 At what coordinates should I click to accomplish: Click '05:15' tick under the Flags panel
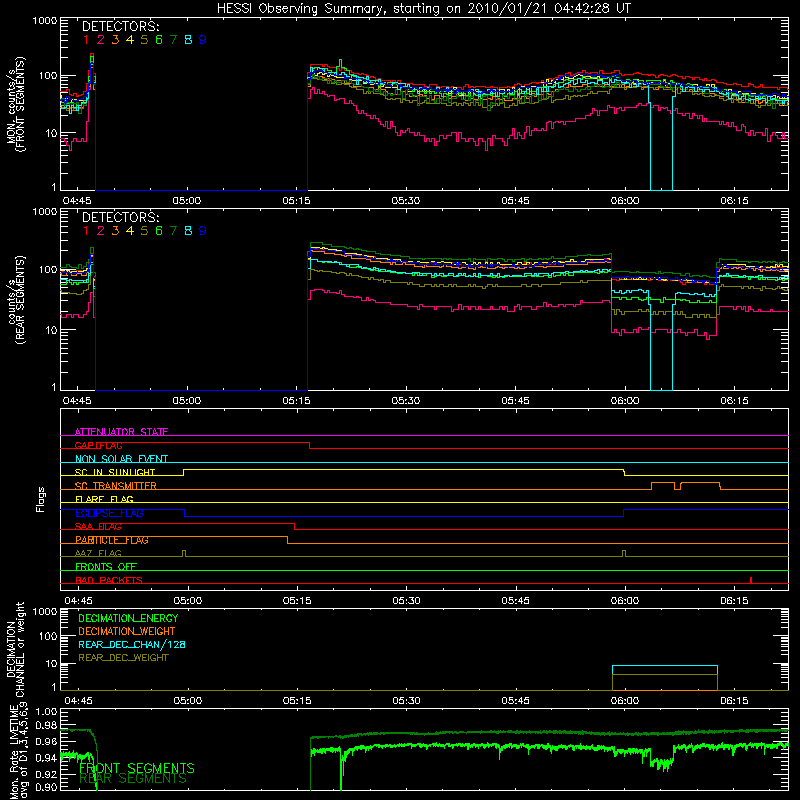tap(297, 601)
